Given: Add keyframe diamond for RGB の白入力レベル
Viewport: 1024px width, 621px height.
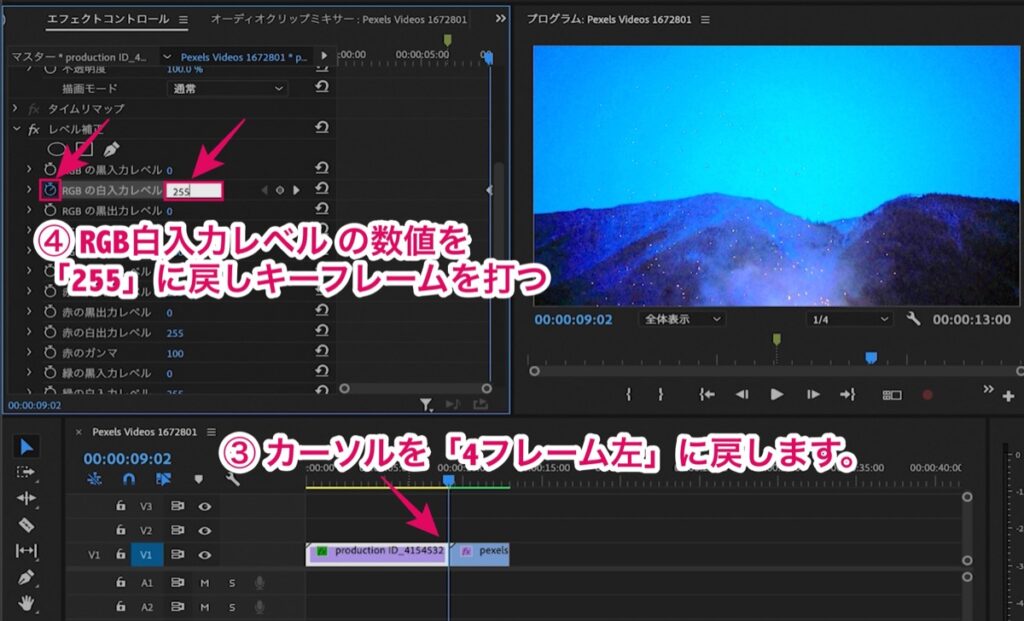Looking at the screenshot, I should point(280,190).
